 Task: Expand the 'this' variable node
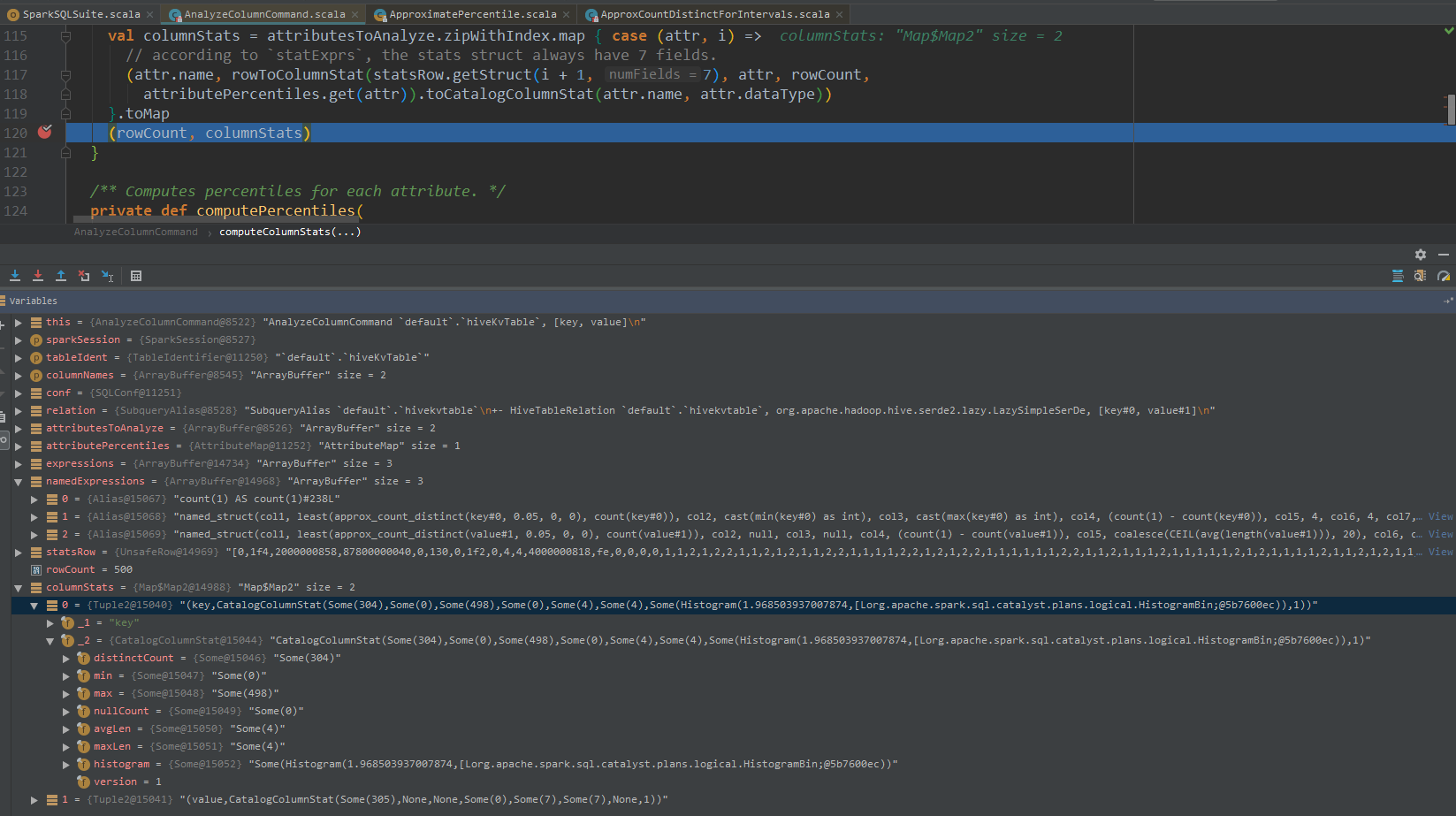19,323
